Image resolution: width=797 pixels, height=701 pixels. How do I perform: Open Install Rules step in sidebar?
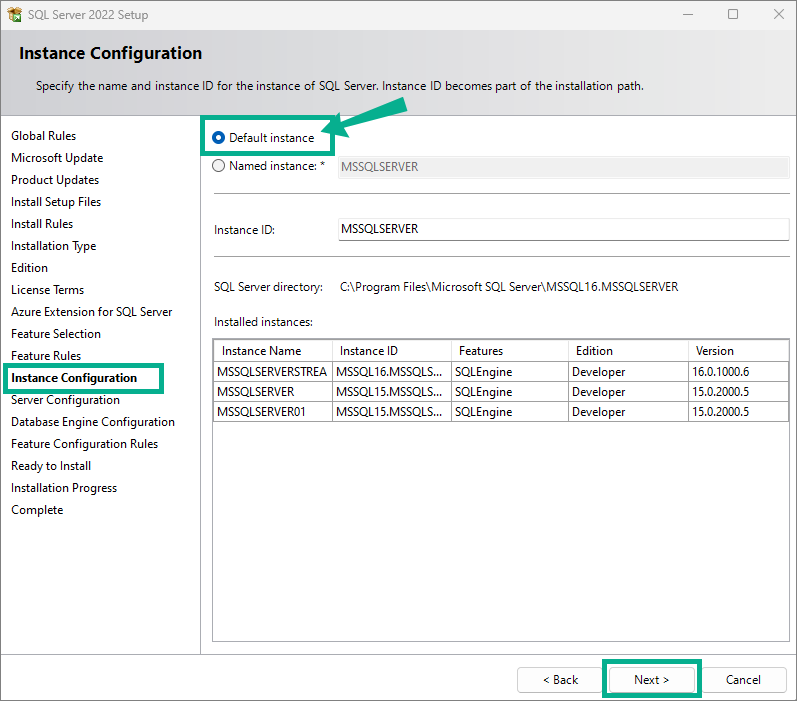point(42,224)
